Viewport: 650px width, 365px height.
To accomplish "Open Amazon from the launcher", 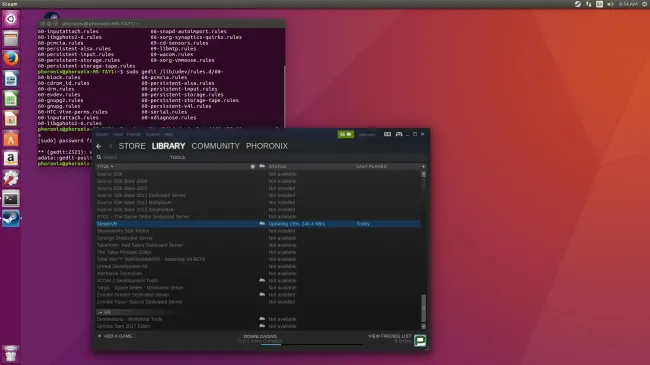I will pyautogui.click(x=11, y=158).
